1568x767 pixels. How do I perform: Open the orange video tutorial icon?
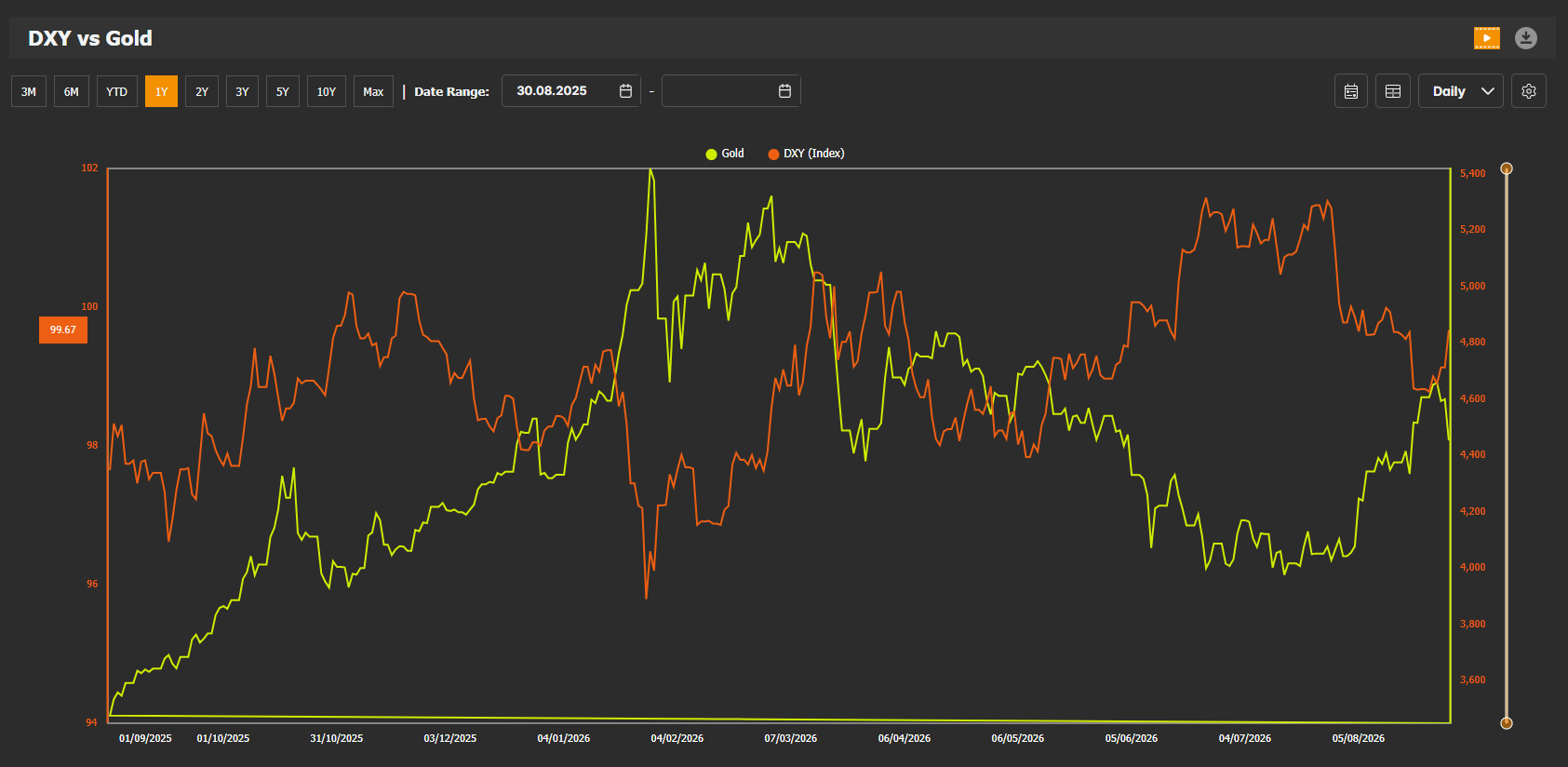point(1487,38)
